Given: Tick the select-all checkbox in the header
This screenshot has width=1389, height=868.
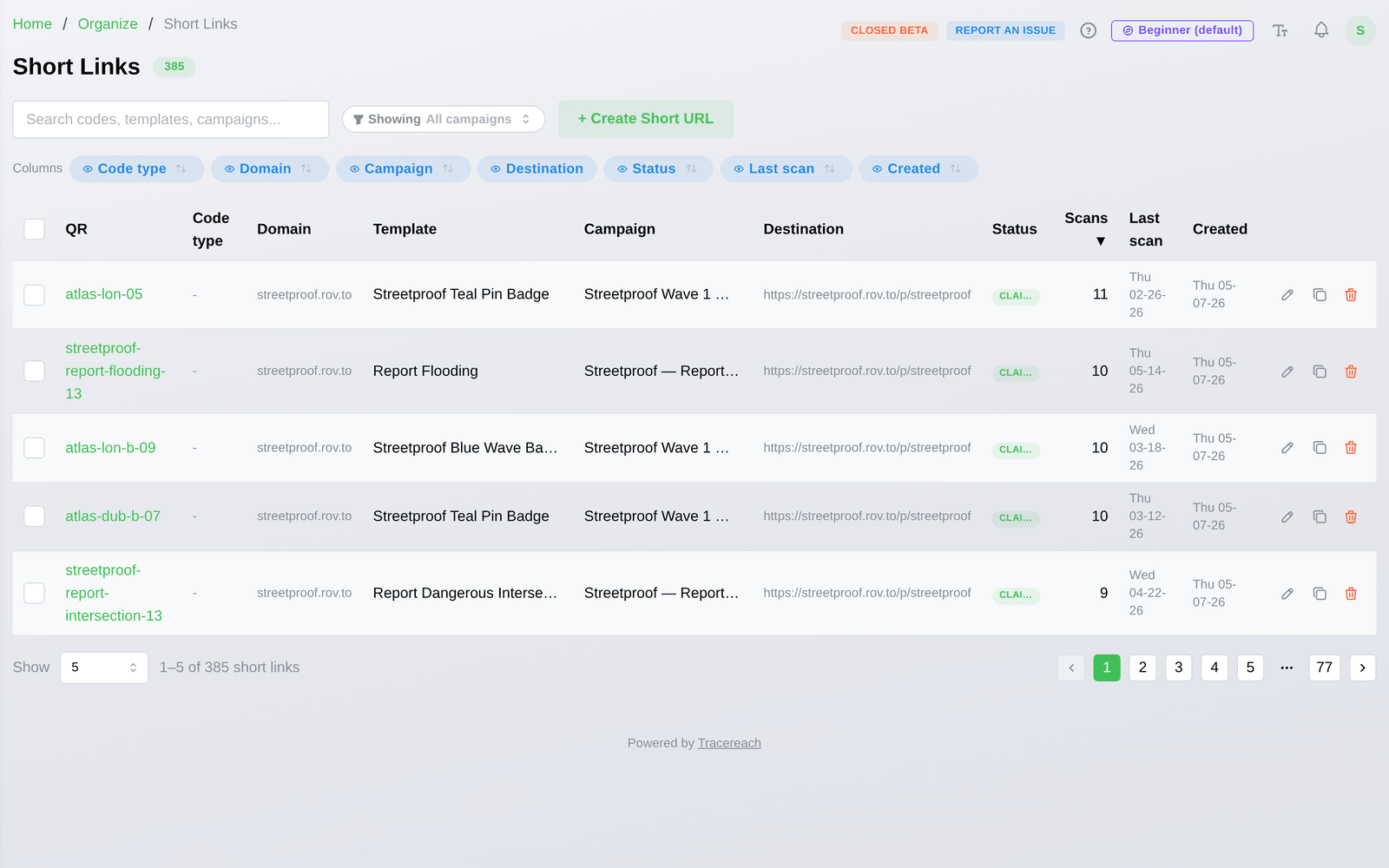Looking at the screenshot, I should click(x=34, y=229).
